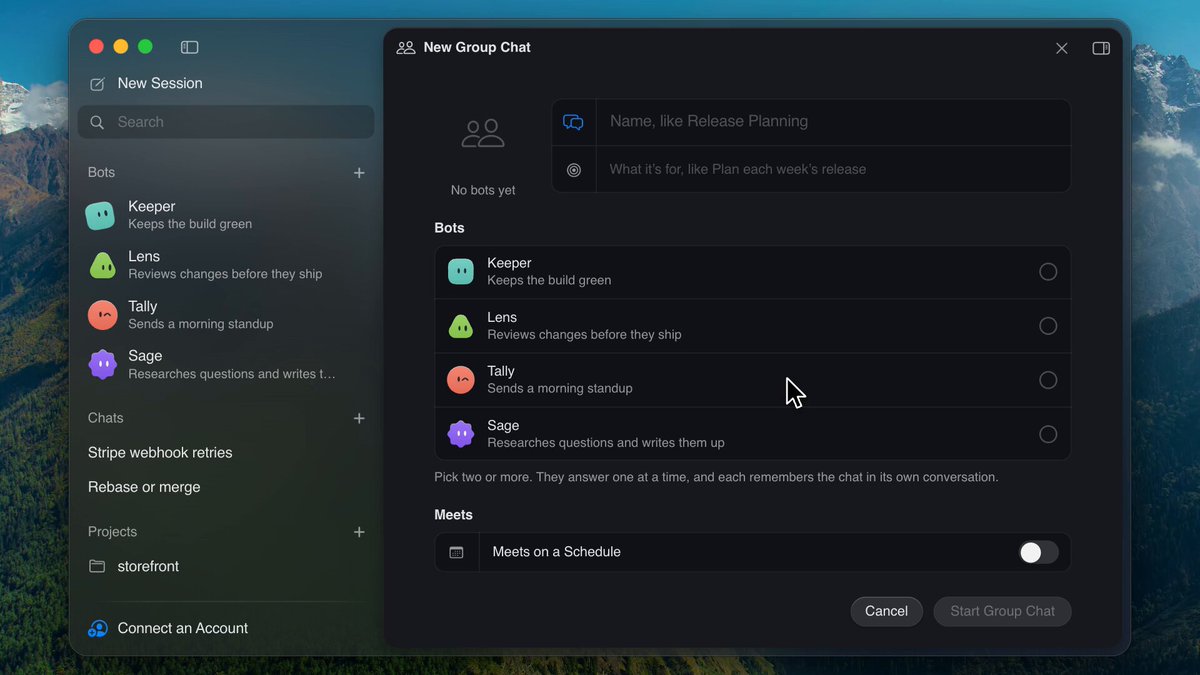Click 'Reviews changes before they ship' in sidebar
This screenshot has height=675, width=1200.
pyautogui.click(x=225, y=274)
